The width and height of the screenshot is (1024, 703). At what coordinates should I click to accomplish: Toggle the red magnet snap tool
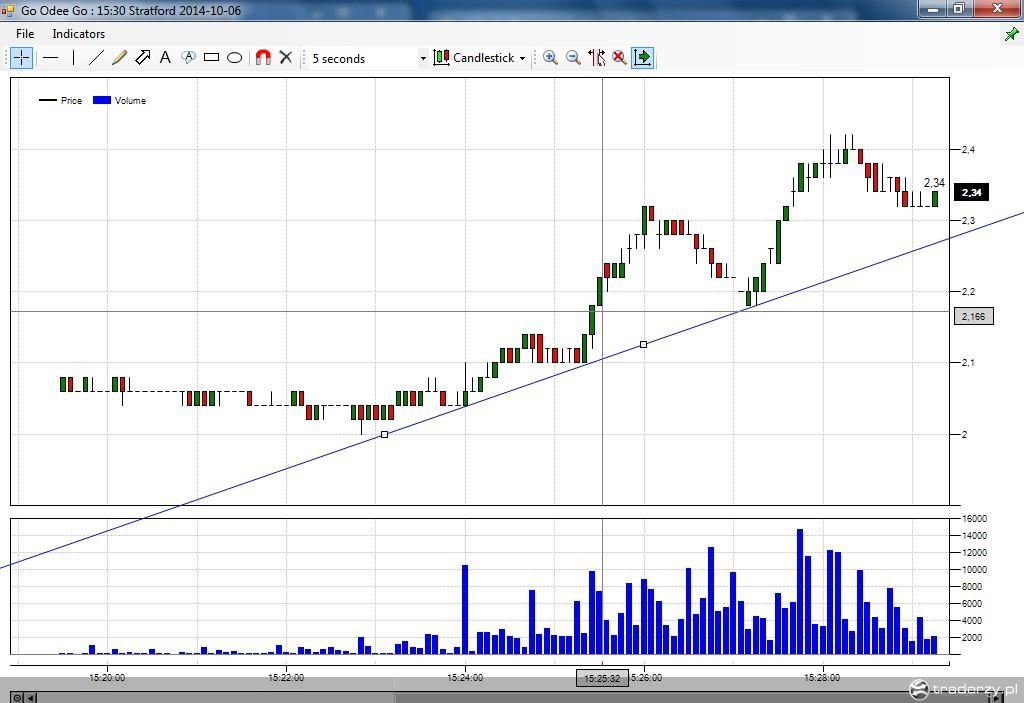pos(263,57)
